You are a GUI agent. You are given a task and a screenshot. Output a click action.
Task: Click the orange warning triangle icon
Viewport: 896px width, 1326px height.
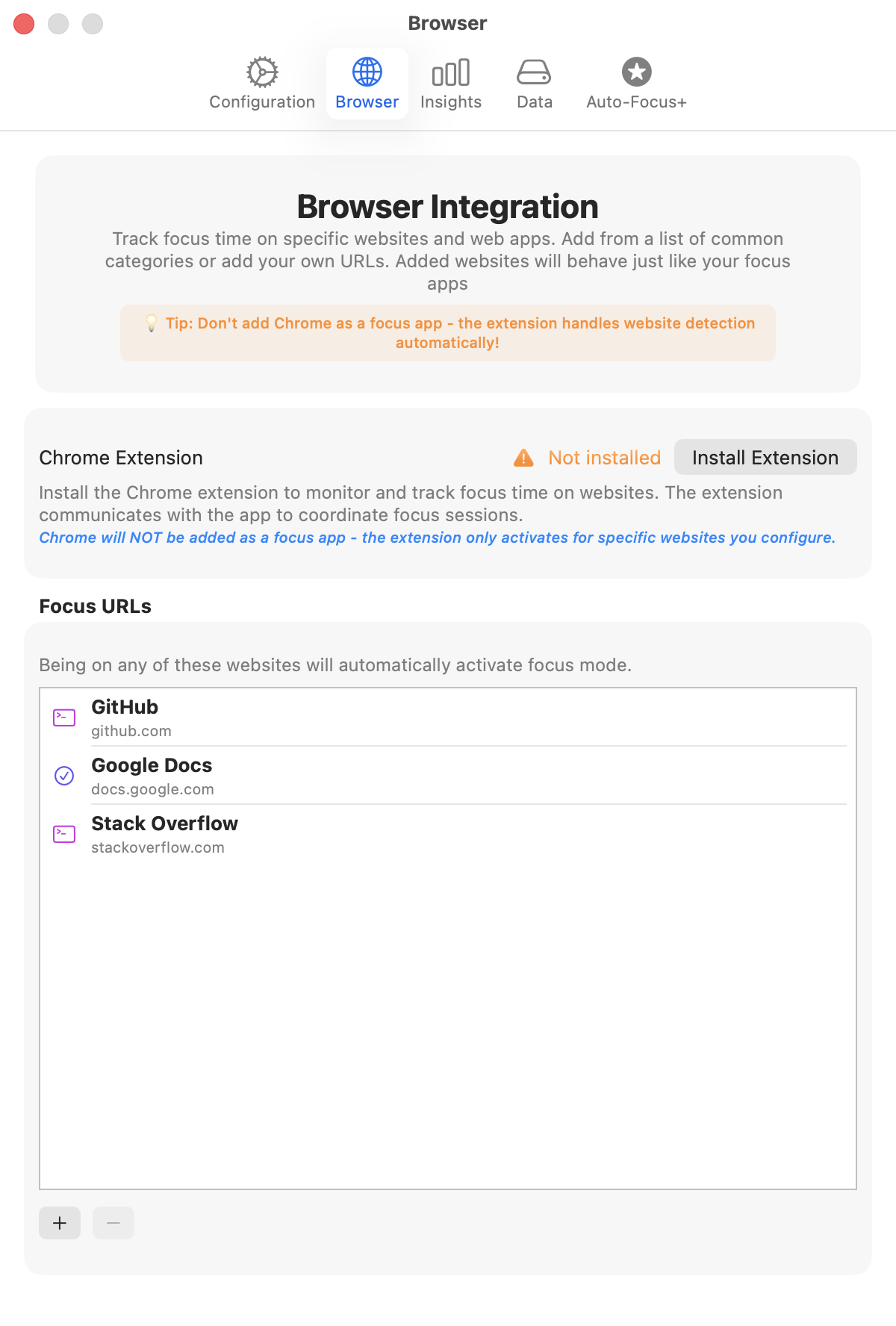click(525, 457)
